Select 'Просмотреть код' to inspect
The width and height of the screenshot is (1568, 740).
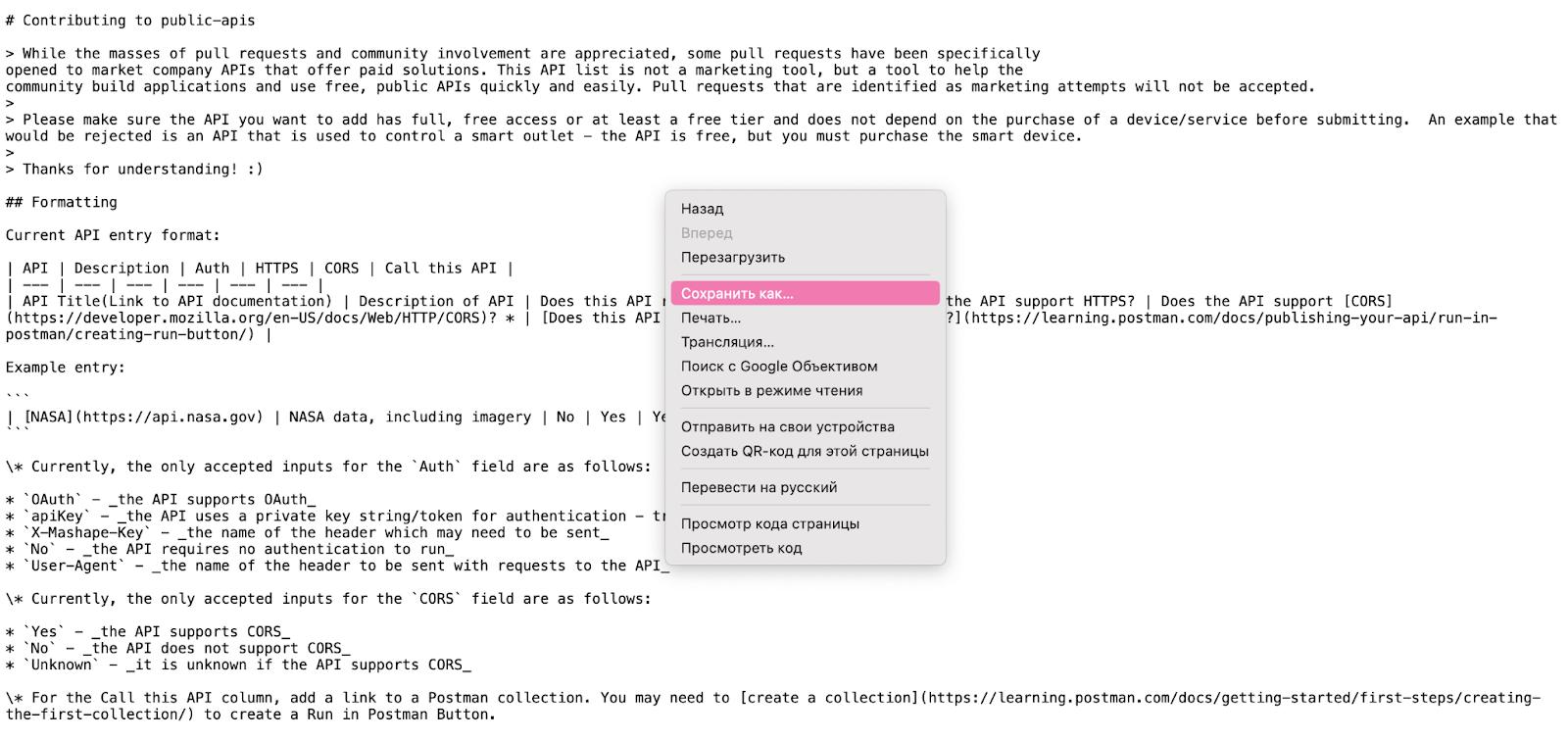point(741,549)
